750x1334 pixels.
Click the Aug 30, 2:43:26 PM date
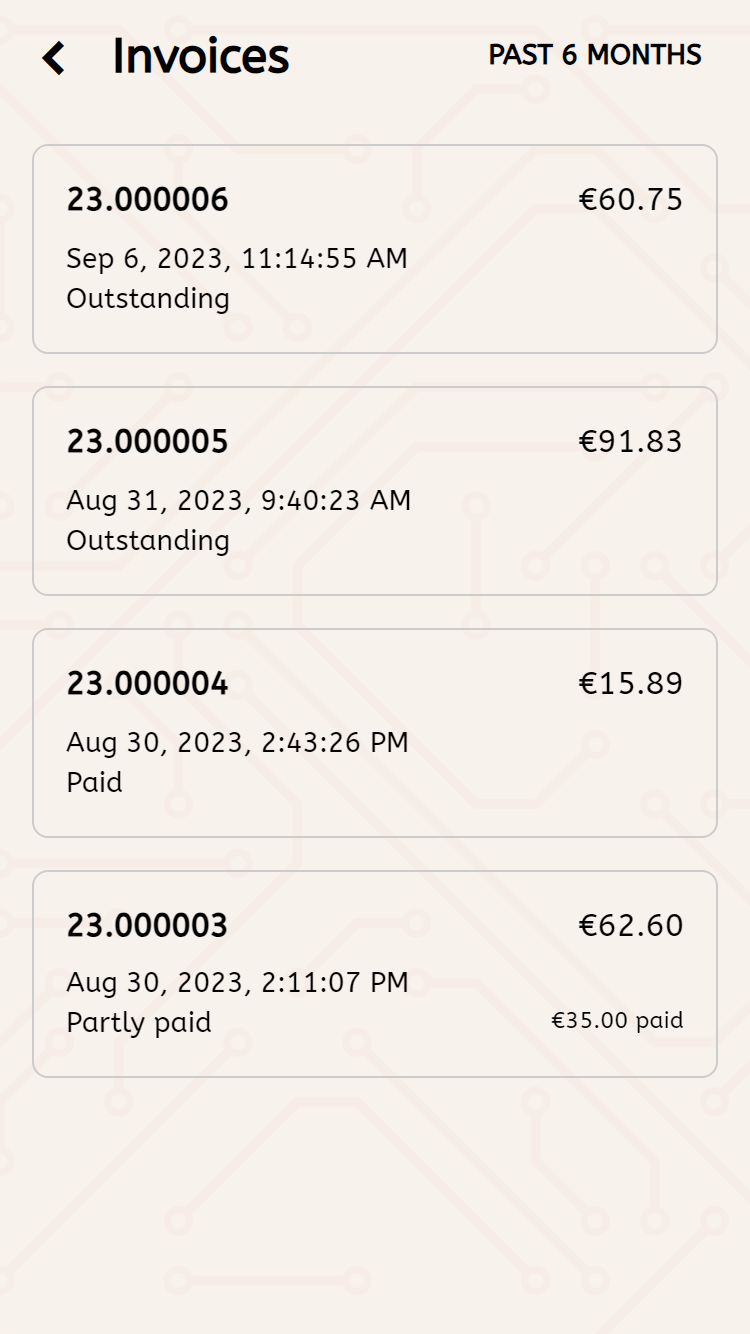click(x=238, y=743)
